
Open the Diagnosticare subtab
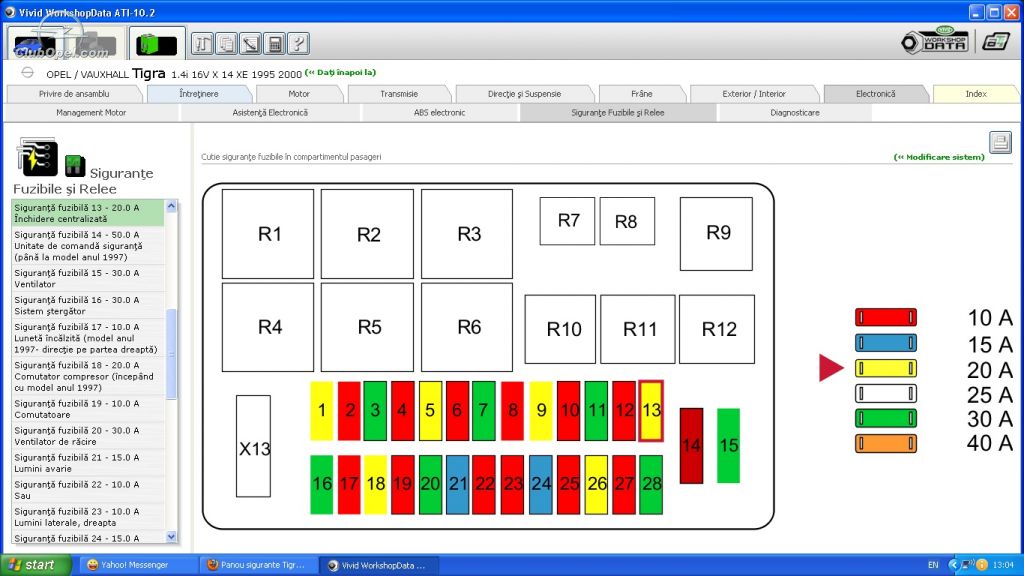795,113
